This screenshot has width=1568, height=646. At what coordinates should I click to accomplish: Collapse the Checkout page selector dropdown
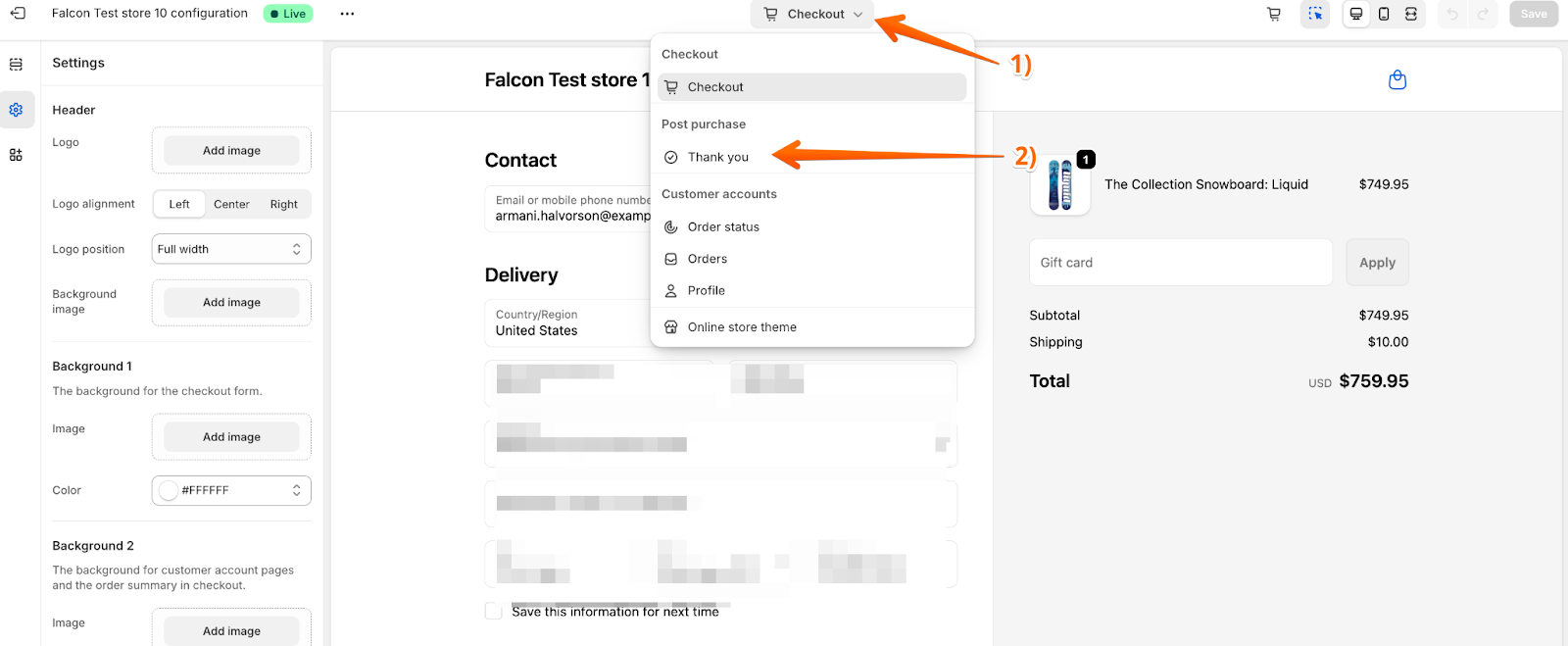(814, 14)
